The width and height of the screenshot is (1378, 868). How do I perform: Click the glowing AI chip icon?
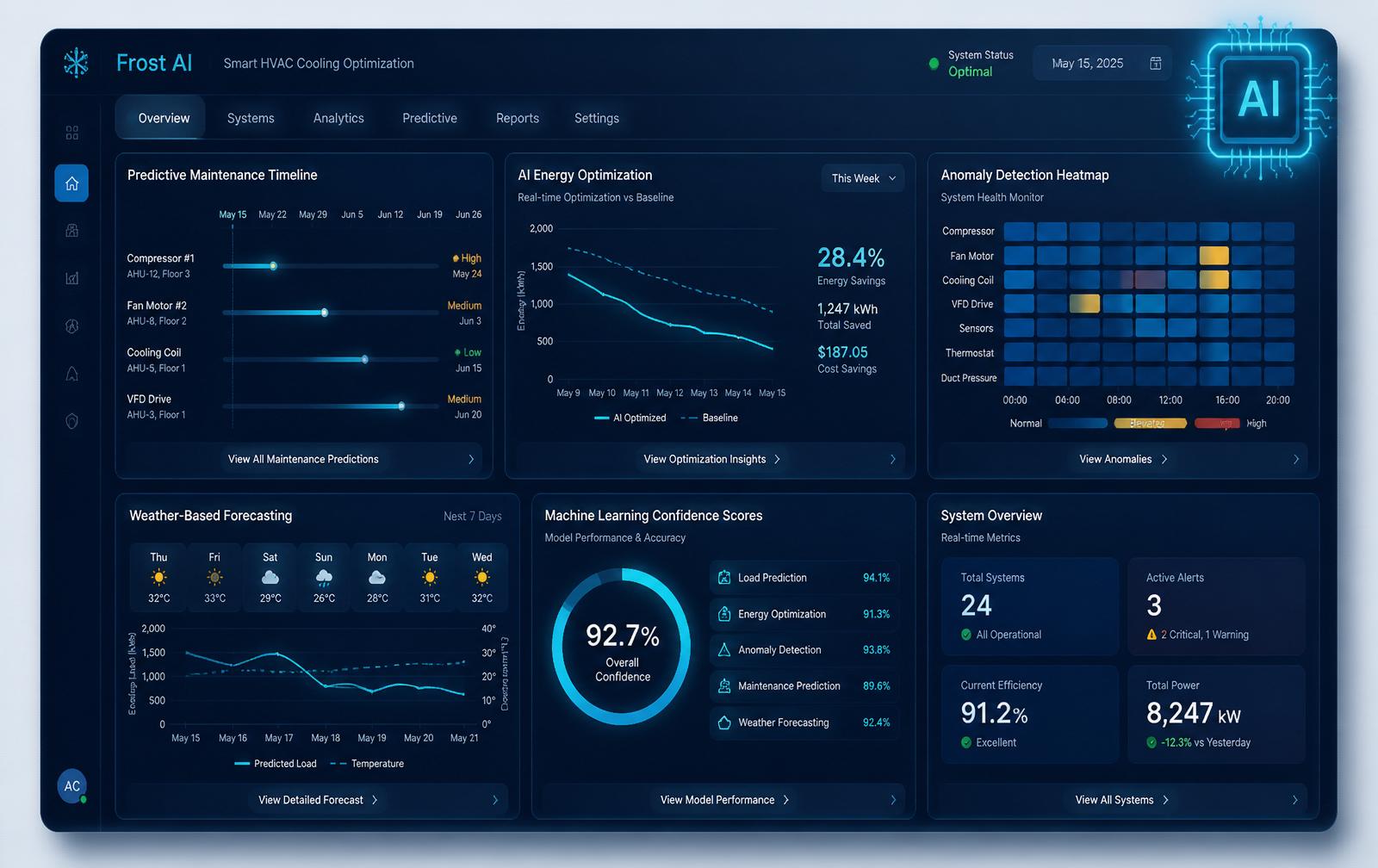point(1259,99)
